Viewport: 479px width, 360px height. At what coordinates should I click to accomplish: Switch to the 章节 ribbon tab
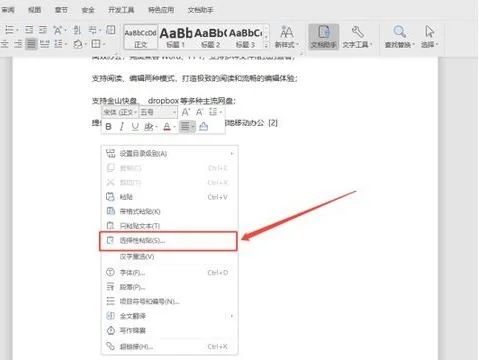pyautogui.click(x=61, y=10)
